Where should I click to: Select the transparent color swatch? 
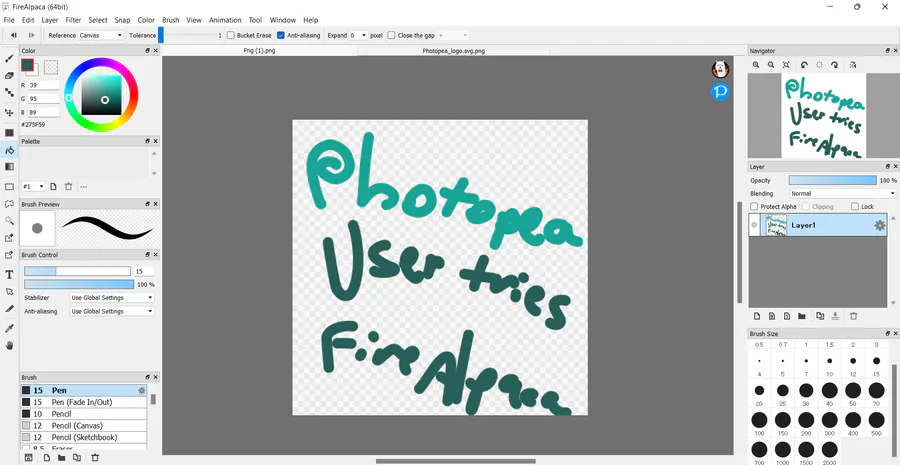click(x=51, y=67)
